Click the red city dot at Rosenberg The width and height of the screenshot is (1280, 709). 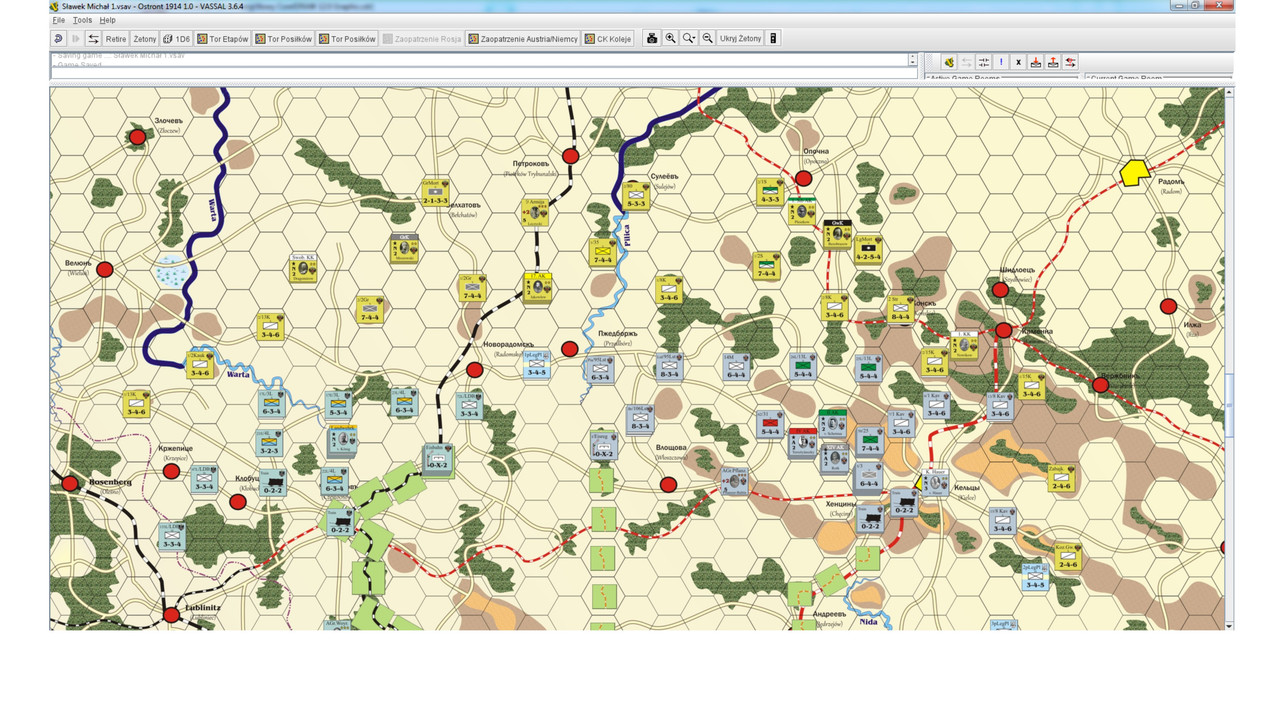(70, 484)
